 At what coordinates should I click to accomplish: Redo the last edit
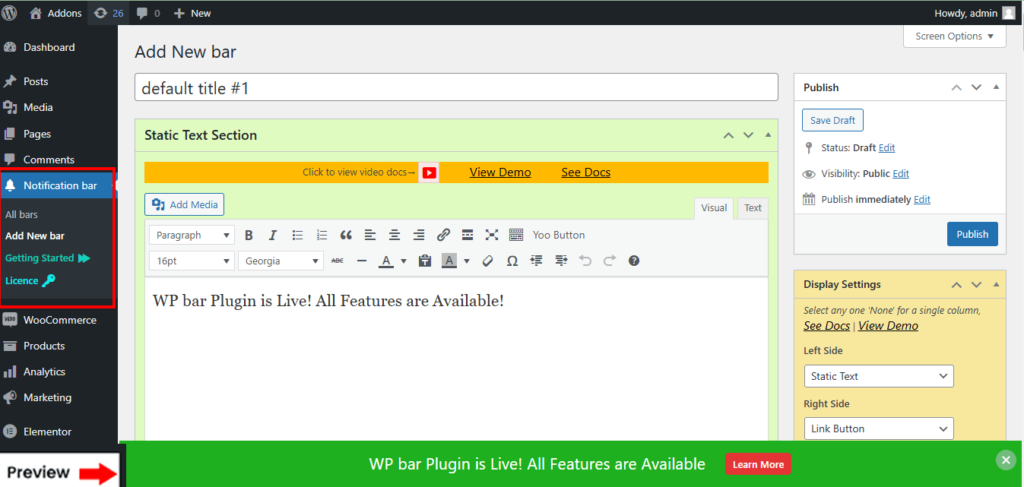[609, 260]
